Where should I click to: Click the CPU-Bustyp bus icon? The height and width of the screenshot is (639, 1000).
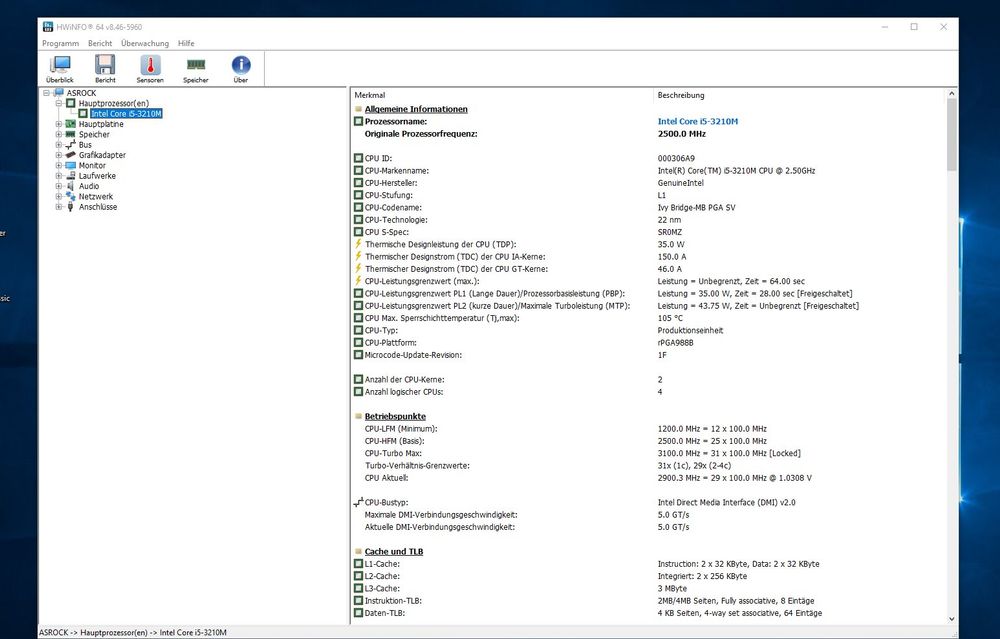coord(358,503)
